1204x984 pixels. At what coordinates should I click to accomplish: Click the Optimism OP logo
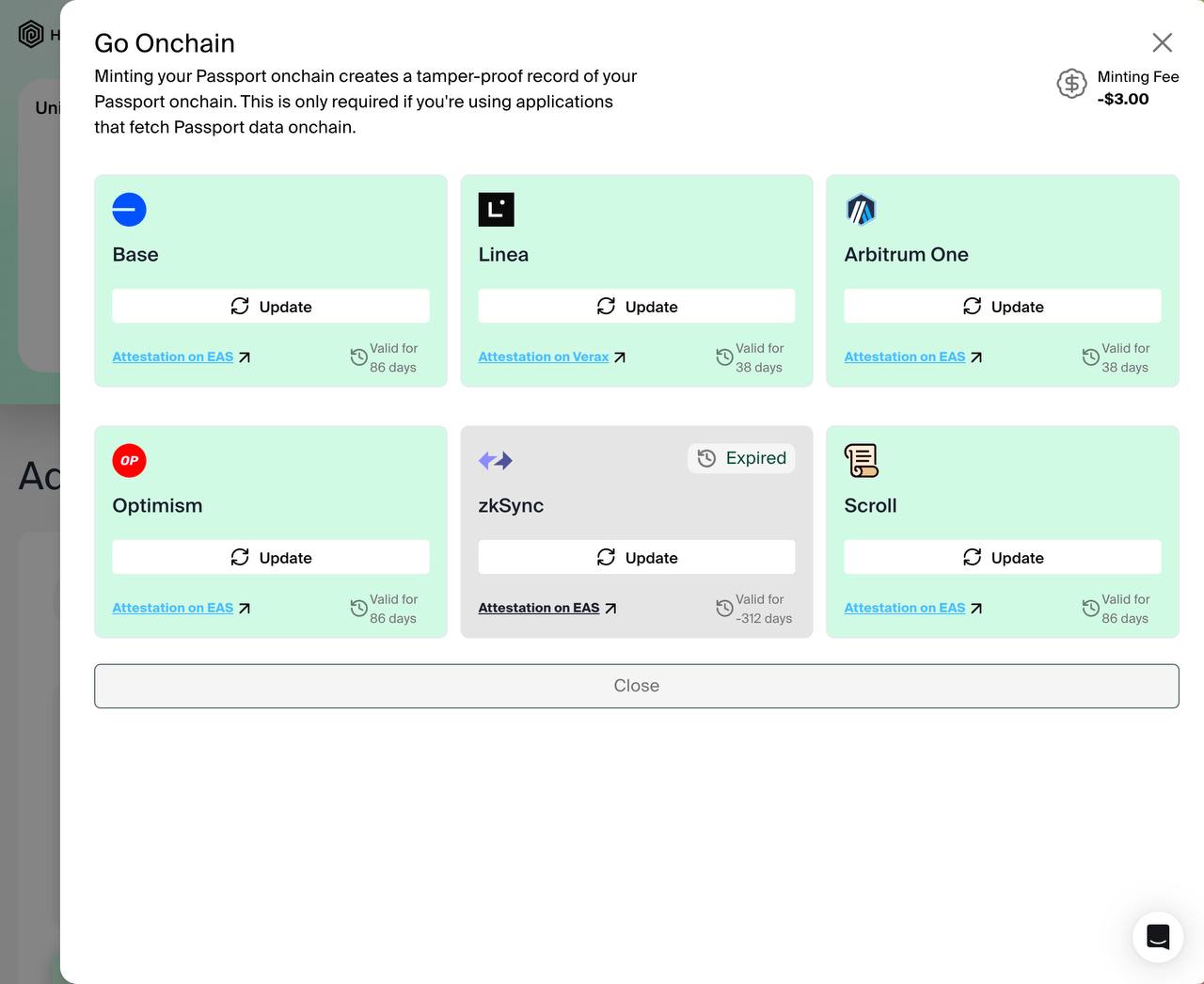(x=129, y=460)
